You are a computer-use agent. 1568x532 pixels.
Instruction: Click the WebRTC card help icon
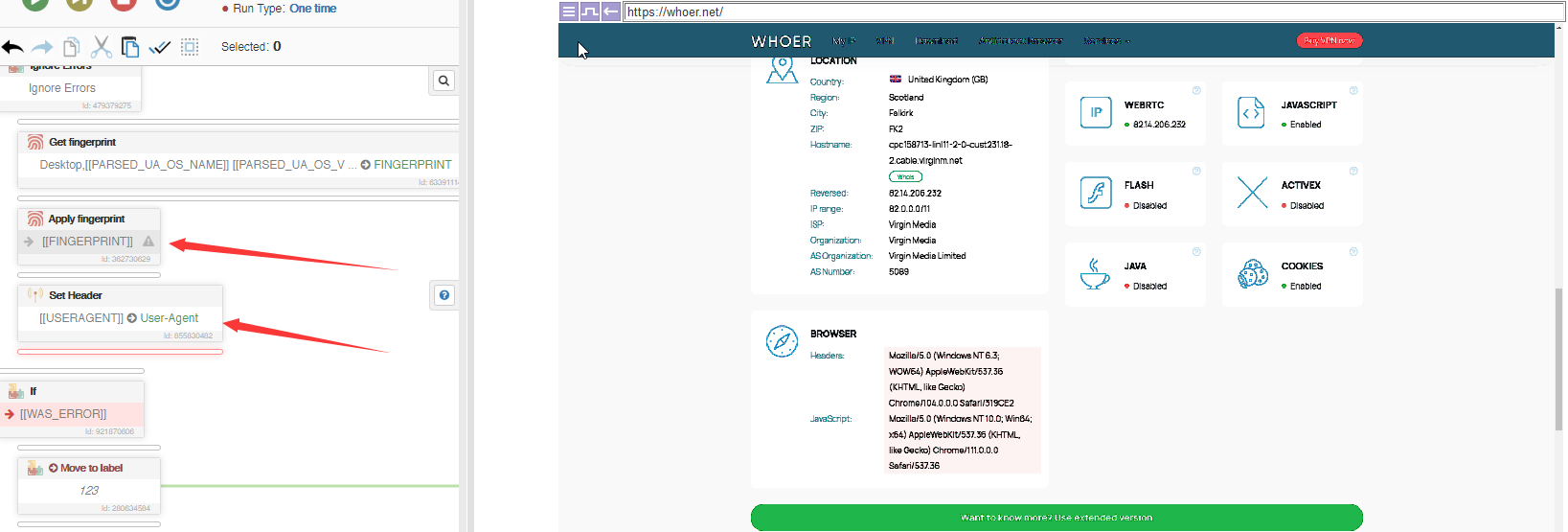1196,91
